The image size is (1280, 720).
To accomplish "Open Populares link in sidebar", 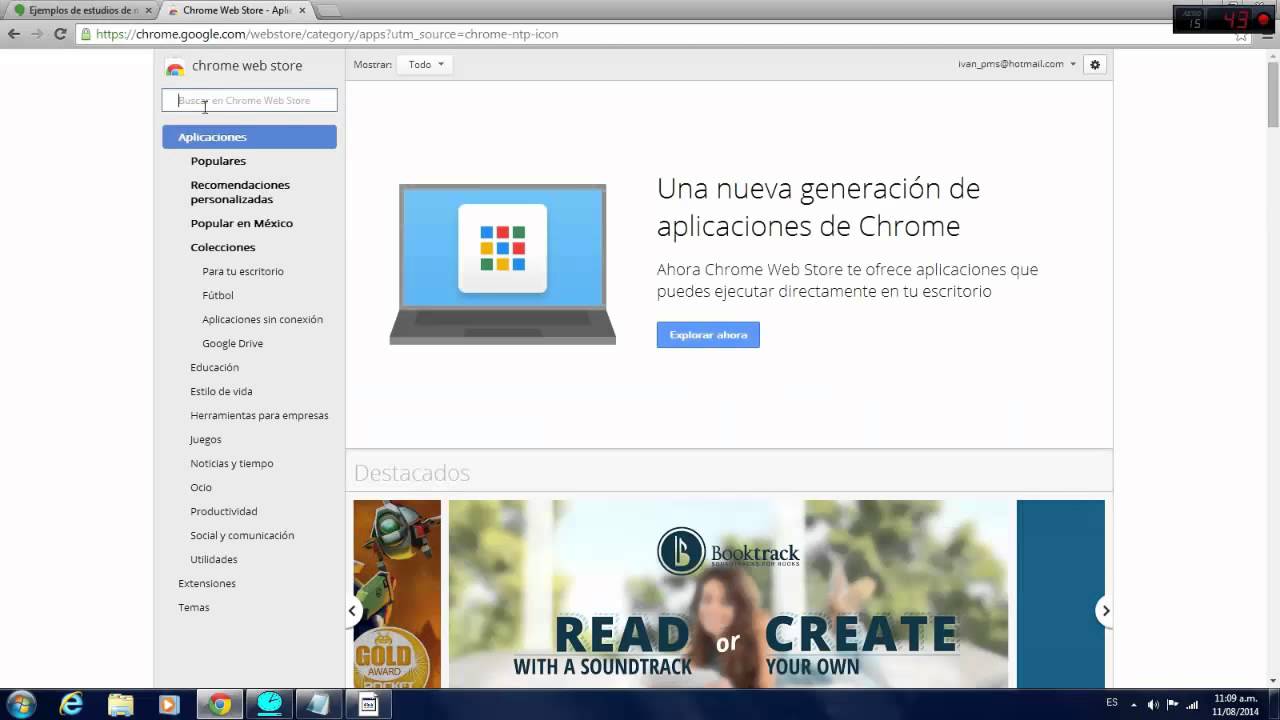I will click(218, 161).
